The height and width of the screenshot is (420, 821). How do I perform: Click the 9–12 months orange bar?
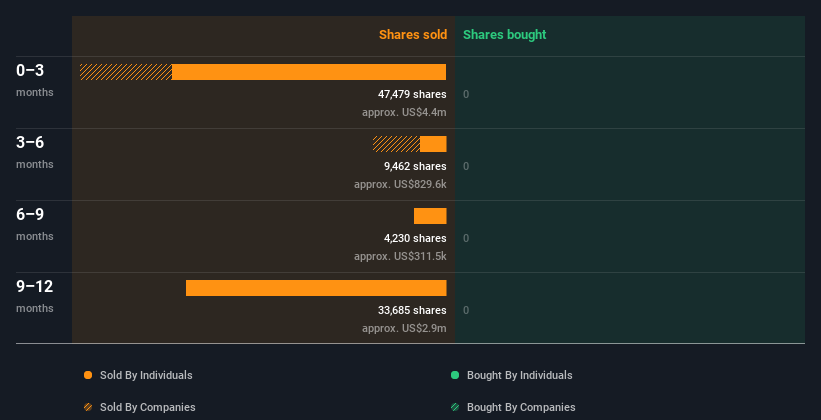tap(316, 288)
